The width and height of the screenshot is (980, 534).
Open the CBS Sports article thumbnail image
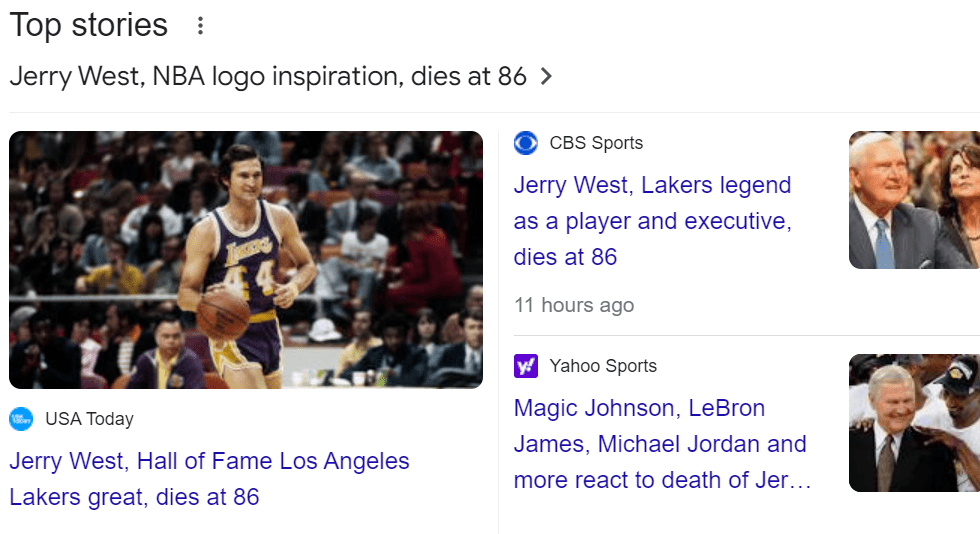(914, 200)
